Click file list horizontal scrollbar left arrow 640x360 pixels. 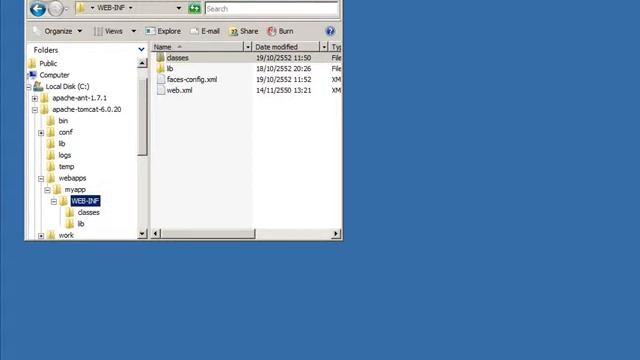156,233
